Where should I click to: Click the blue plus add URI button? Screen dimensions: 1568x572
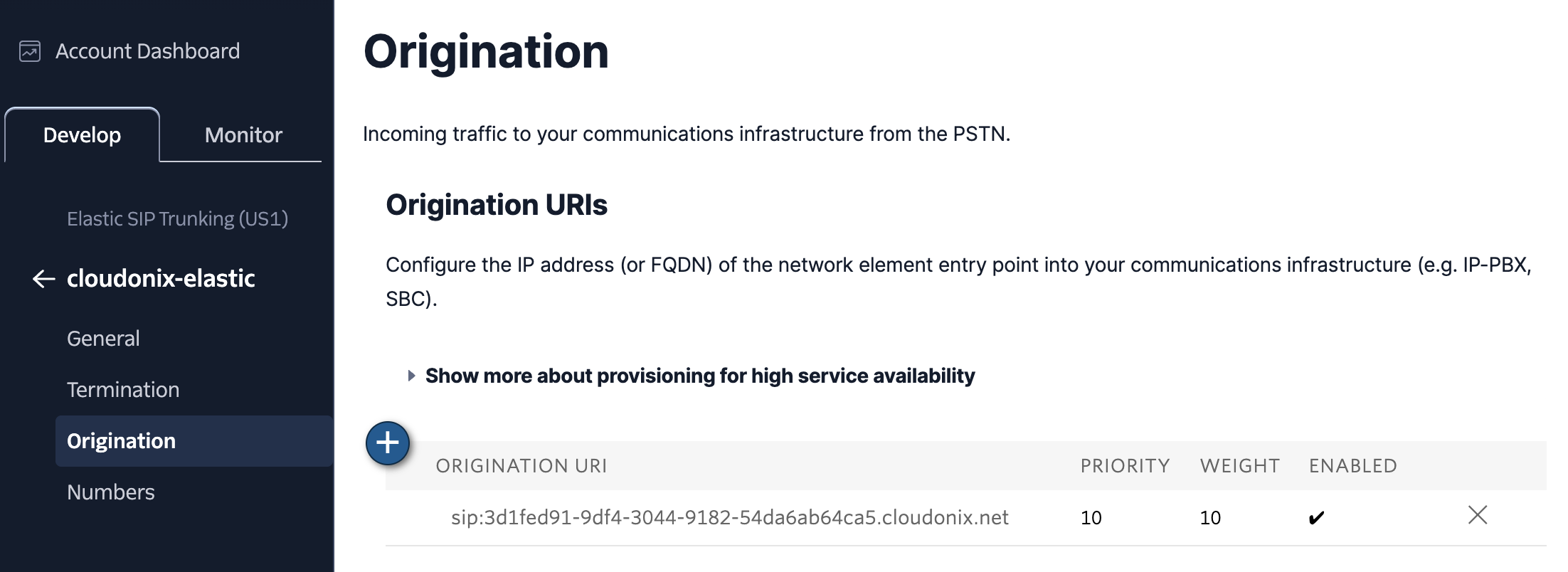pos(388,443)
